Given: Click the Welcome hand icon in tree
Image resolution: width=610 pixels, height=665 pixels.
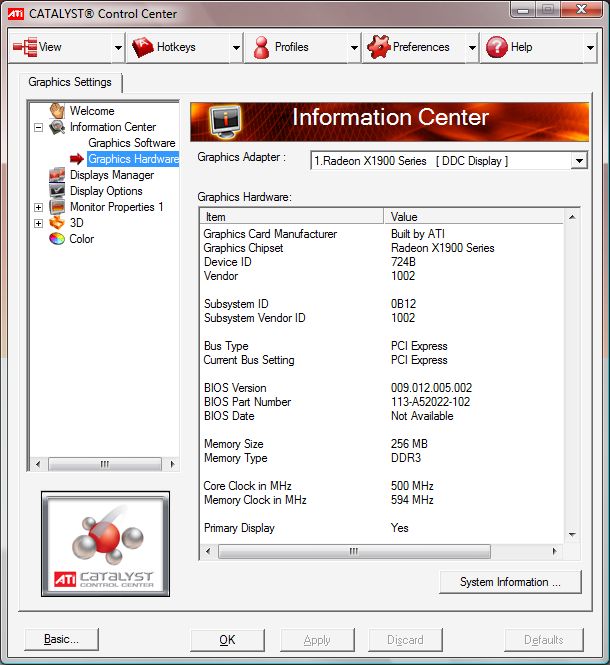Looking at the screenshot, I should [x=57, y=111].
